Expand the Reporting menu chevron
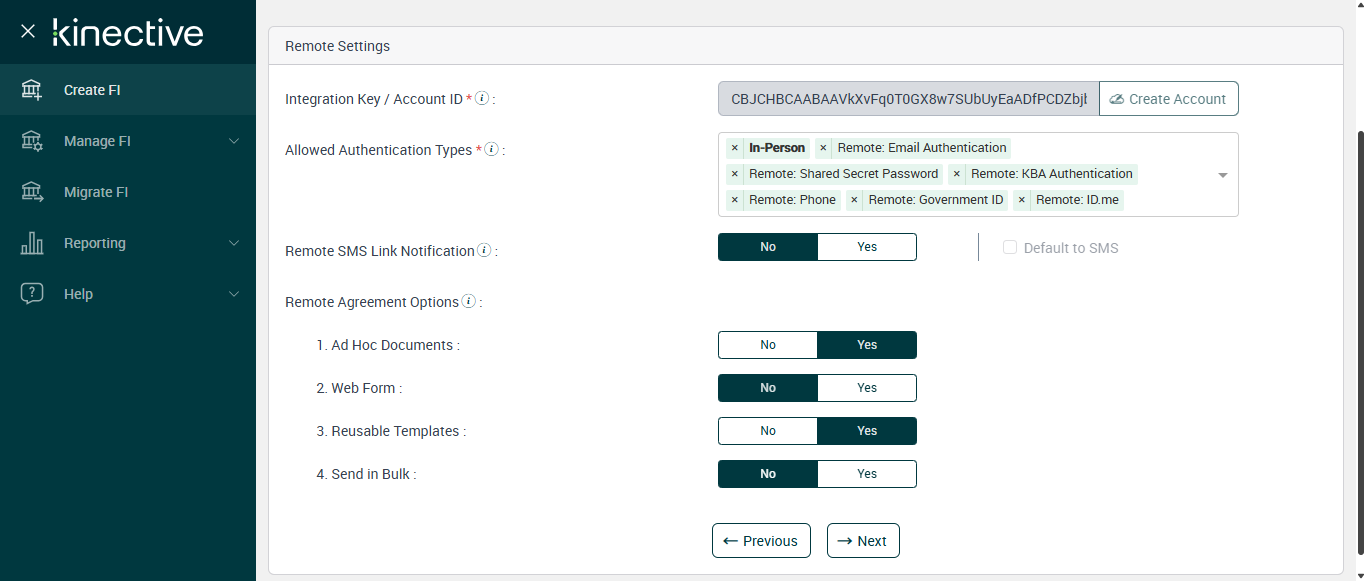 234,243
